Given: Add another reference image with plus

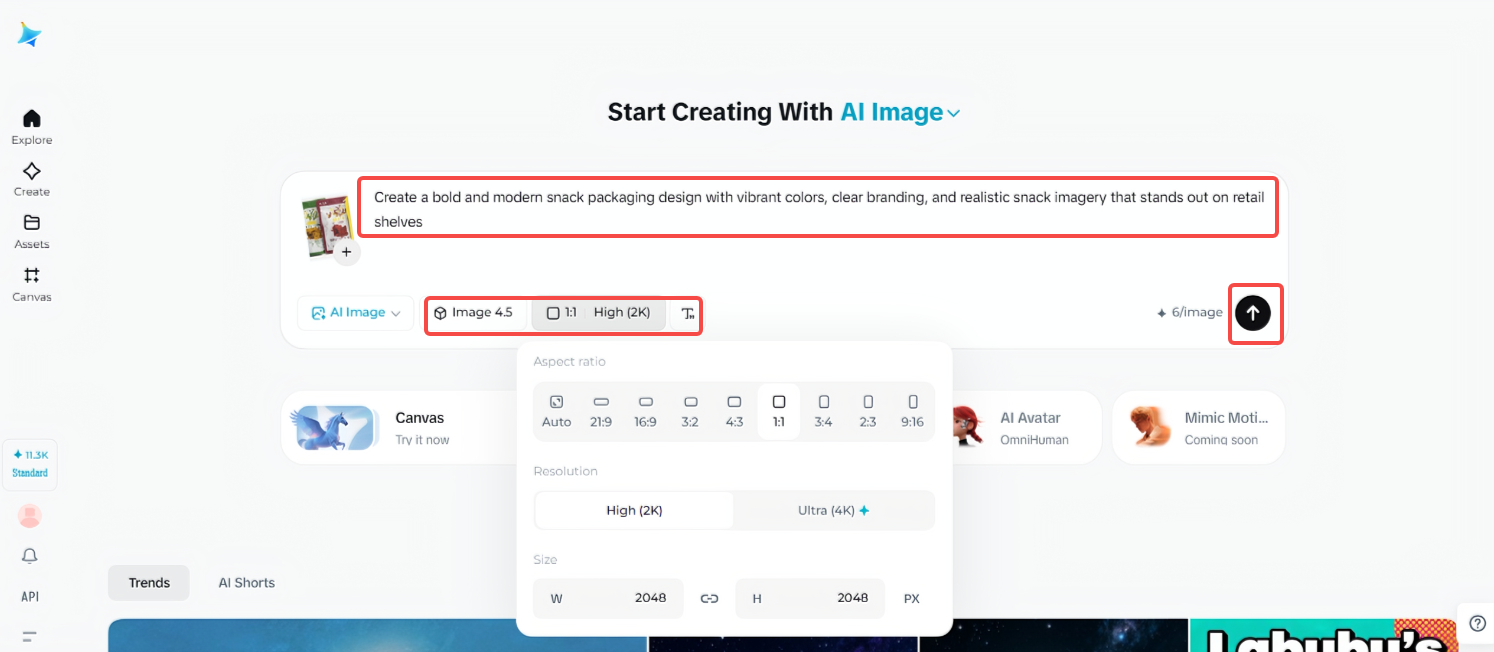Looking at the screenshot, I should coord(346,252).
